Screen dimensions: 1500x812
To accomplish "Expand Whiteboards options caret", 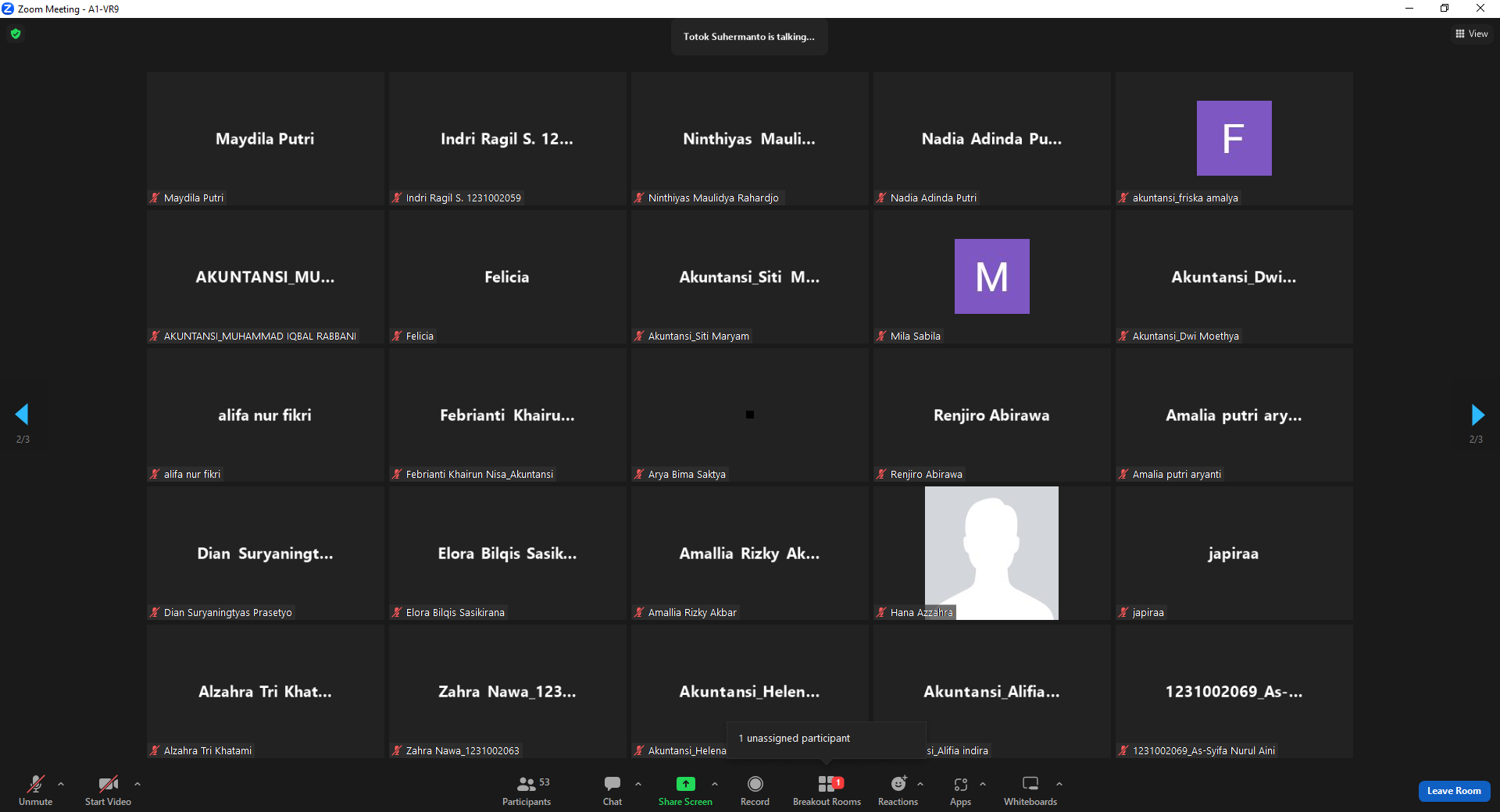I will [1059, 784].
